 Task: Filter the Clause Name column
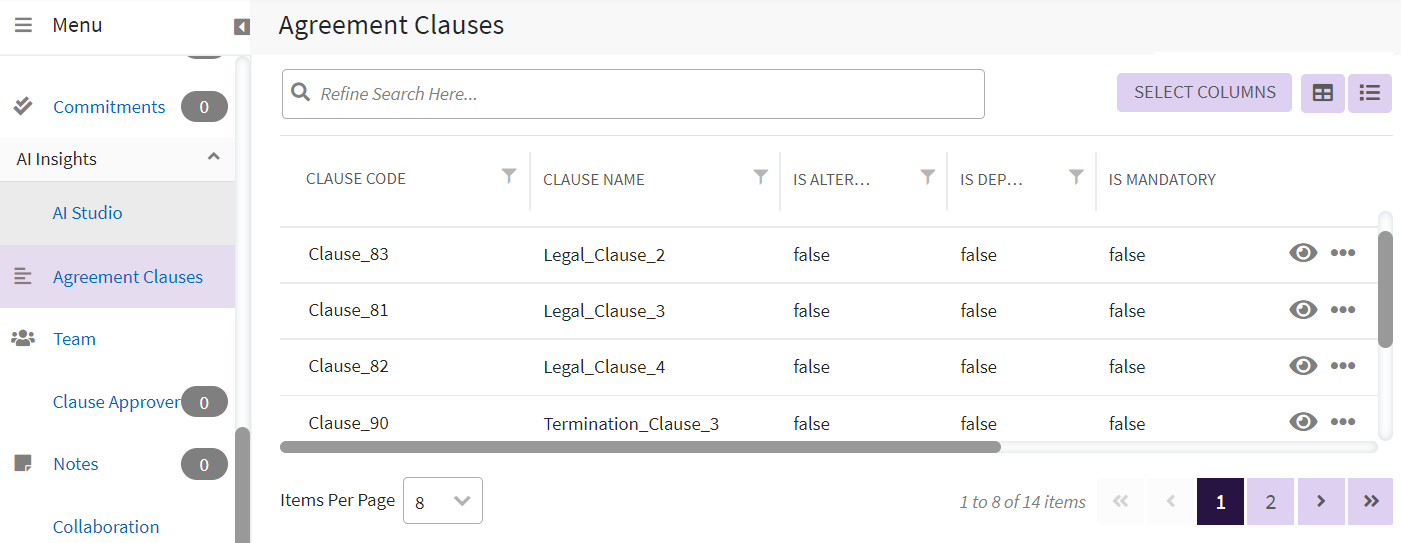(x=760, y=177)
